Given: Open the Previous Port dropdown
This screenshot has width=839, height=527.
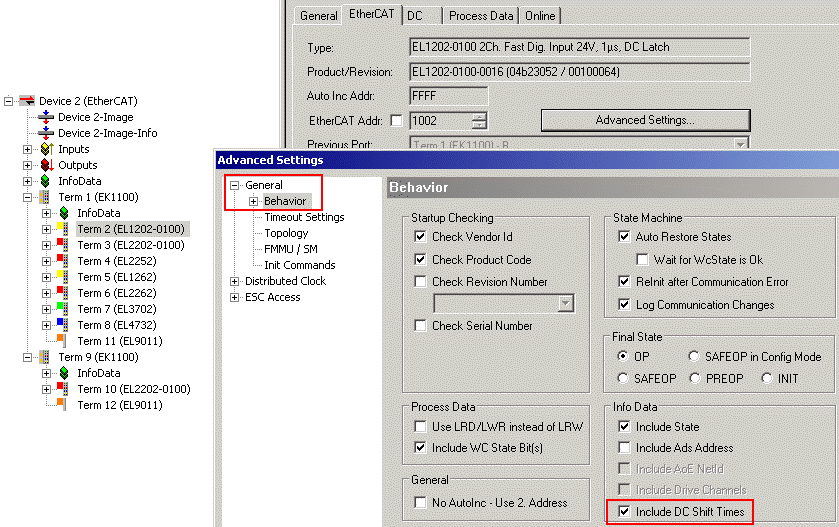Looking at the screenshot, I should (740, 144).
